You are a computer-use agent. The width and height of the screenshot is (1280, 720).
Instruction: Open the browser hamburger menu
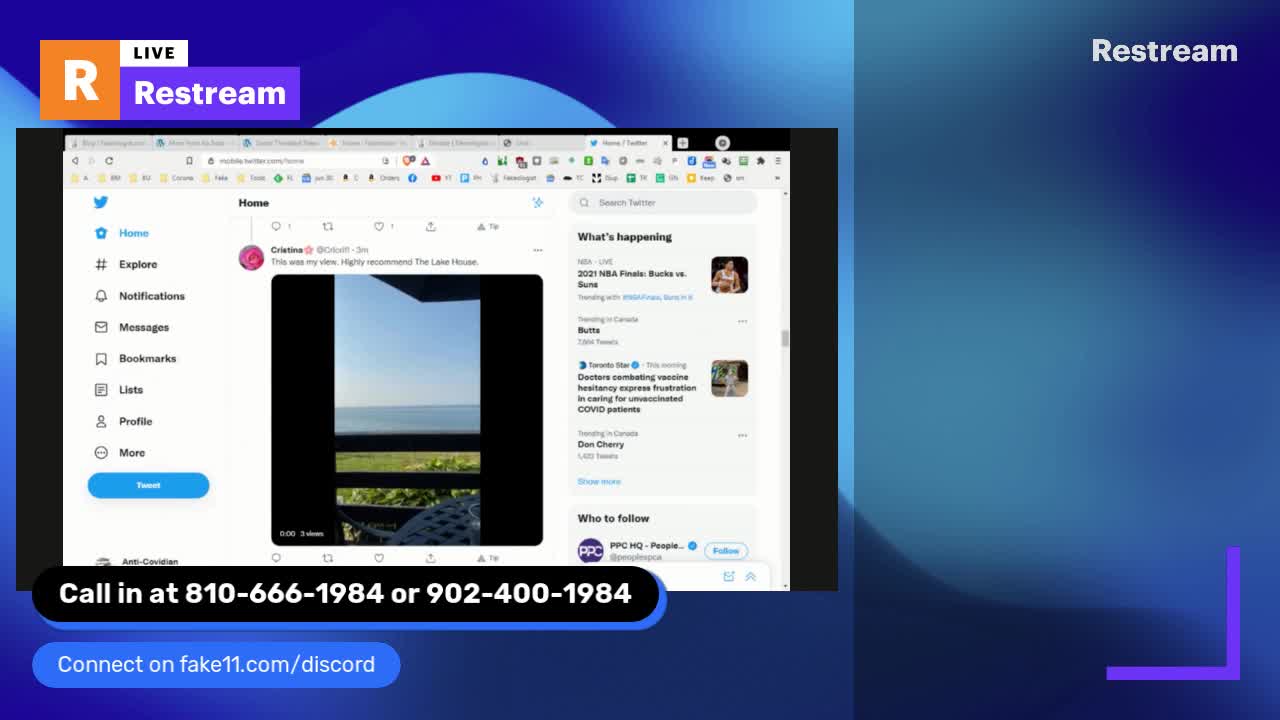(x=778, y=161)
